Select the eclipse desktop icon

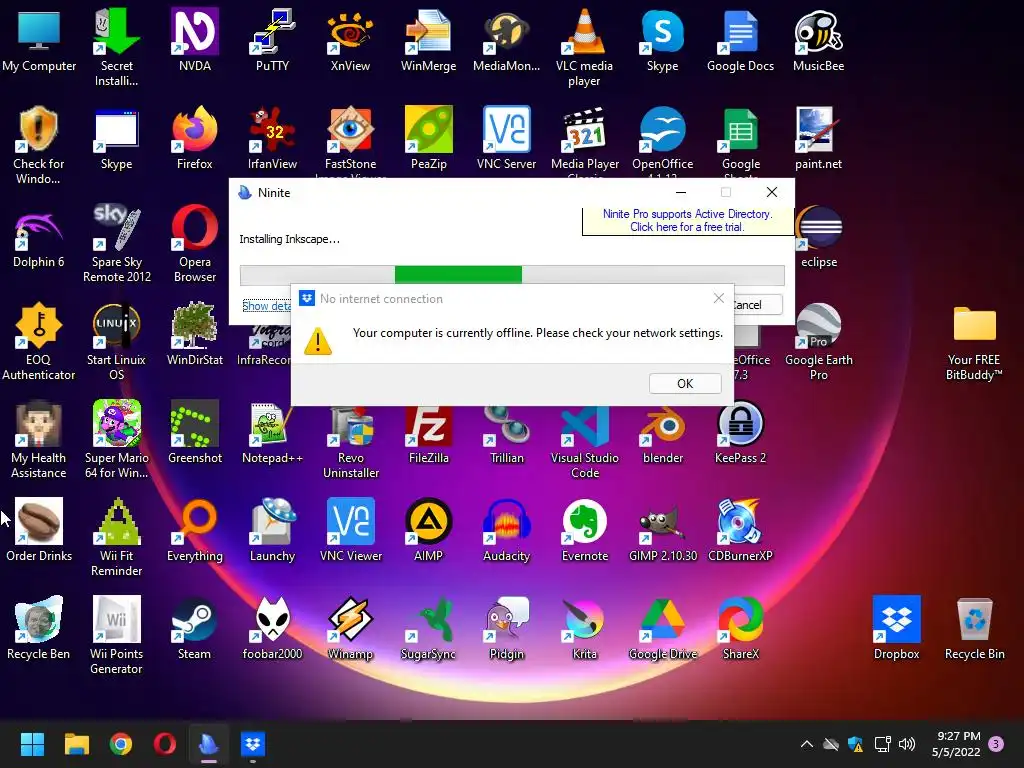[819, 236]
